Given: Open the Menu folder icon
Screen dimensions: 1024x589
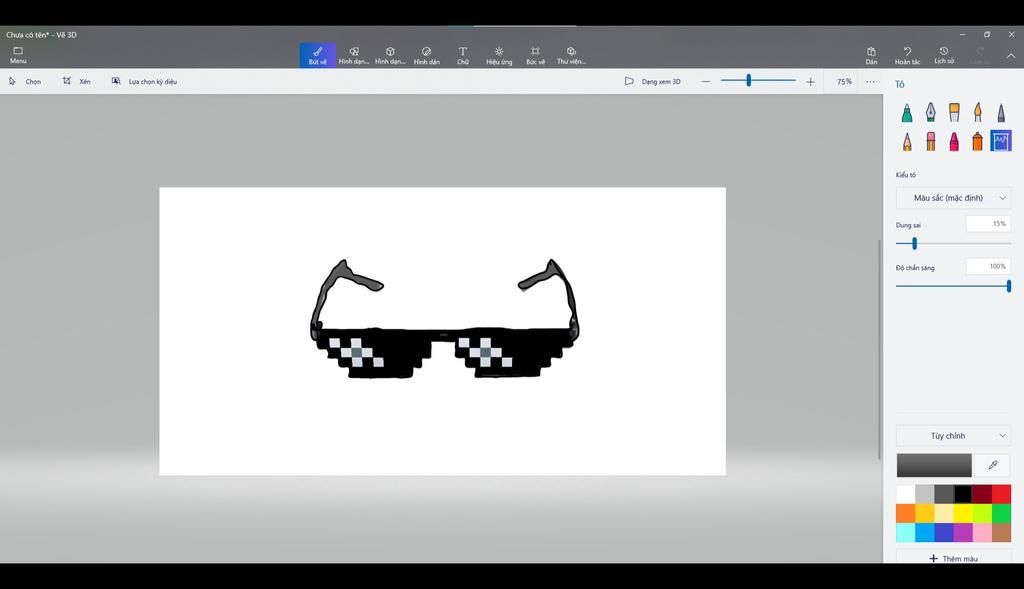Looking at the screenshot, I should [x=18, y=55].
